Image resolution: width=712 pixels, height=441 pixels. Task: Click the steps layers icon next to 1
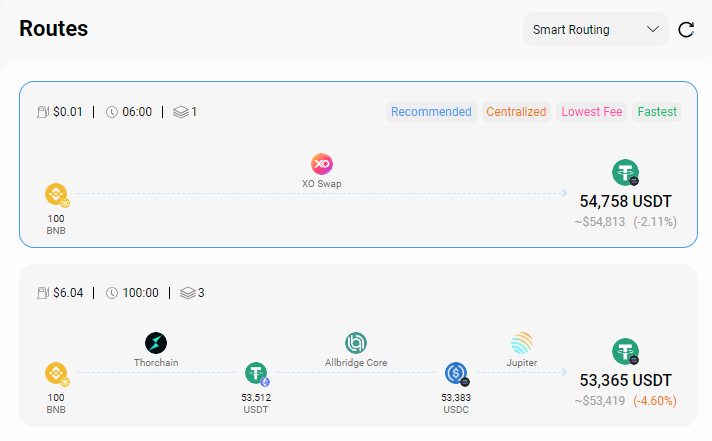coord(181,112)
